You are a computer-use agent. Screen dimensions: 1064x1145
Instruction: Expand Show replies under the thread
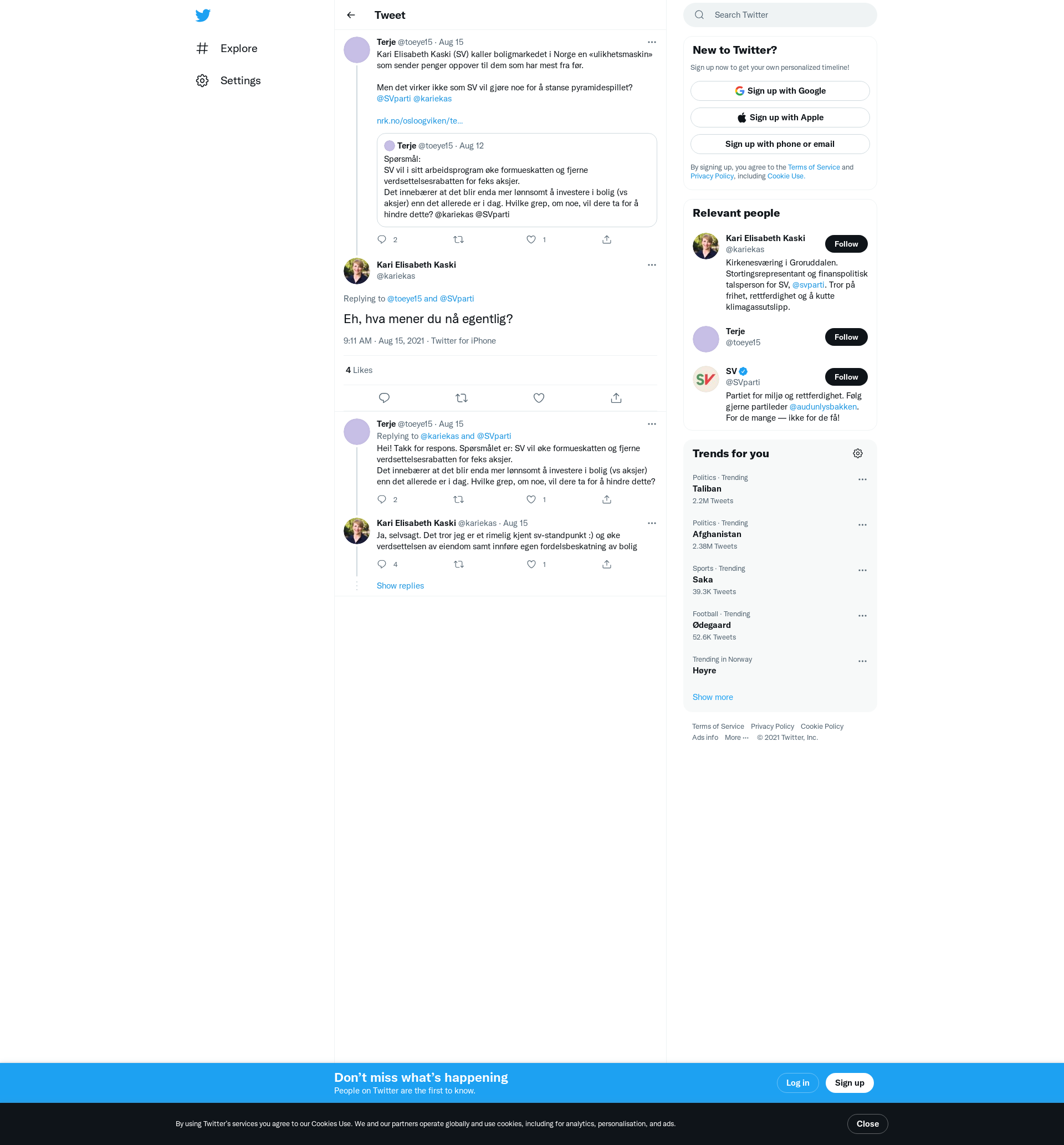click(x=400, y=585)
